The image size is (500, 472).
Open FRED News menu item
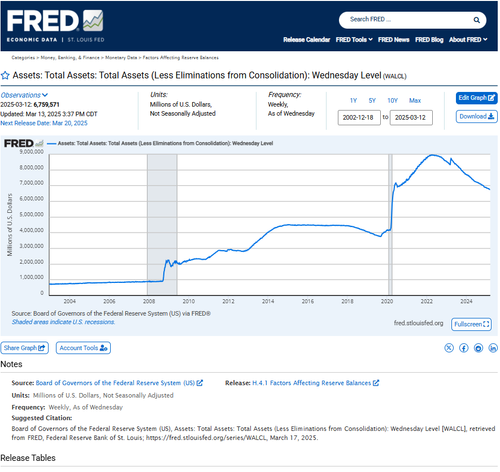pos(393,40)
